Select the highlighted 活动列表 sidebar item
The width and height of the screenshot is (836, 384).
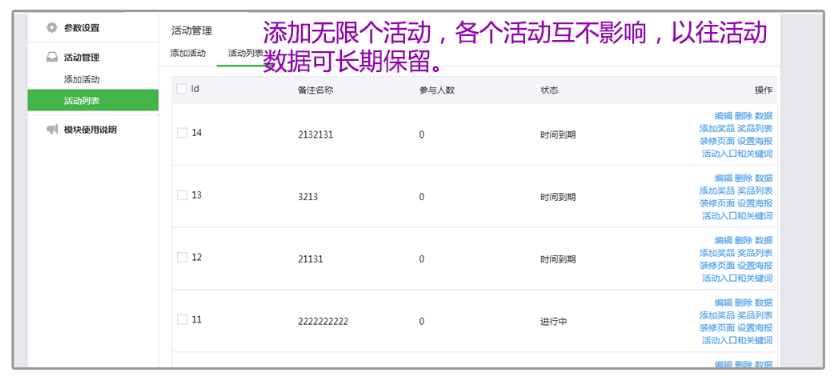(x=93, y=100)
